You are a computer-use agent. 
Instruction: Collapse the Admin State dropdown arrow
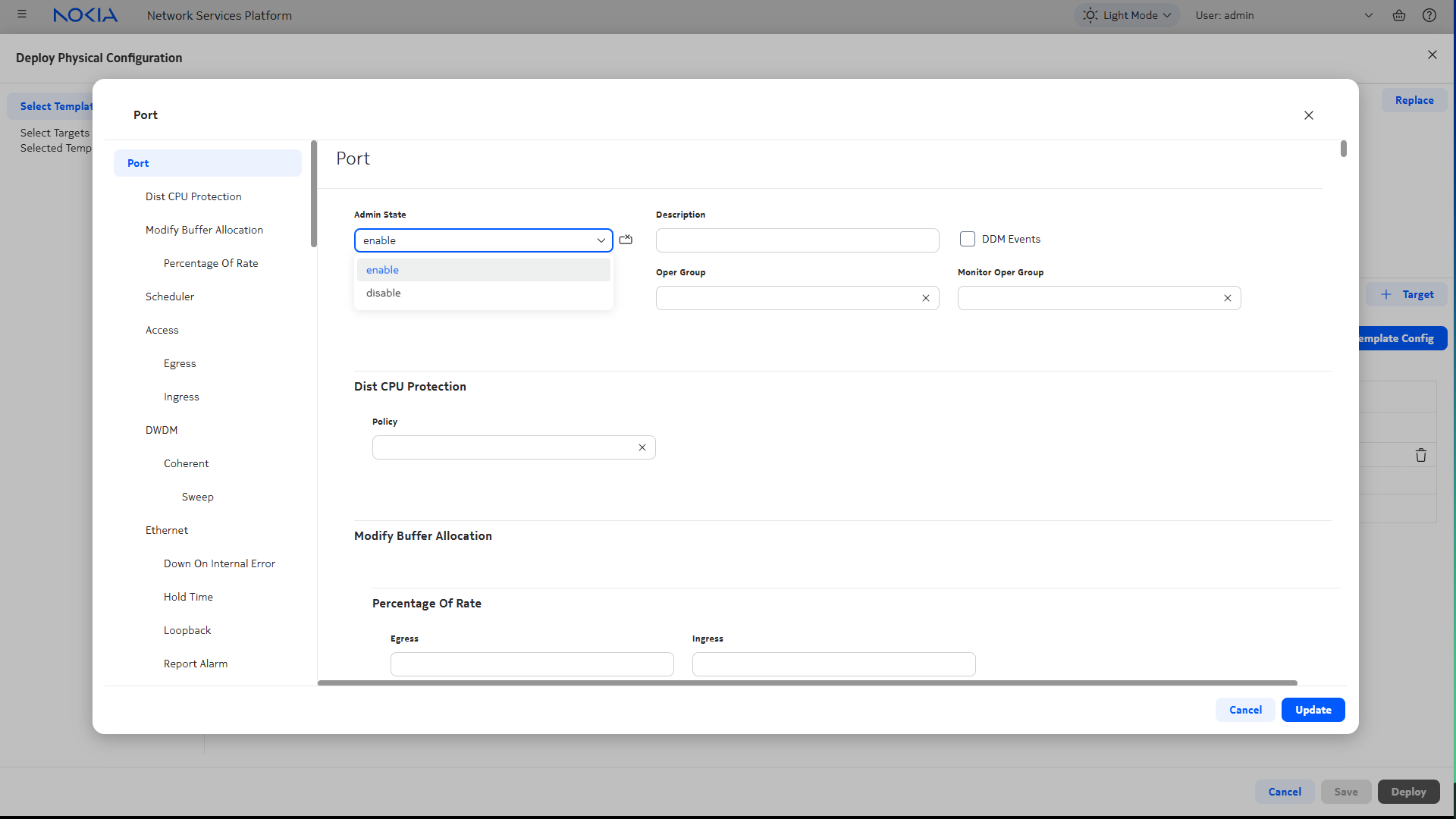pos(601,240)
